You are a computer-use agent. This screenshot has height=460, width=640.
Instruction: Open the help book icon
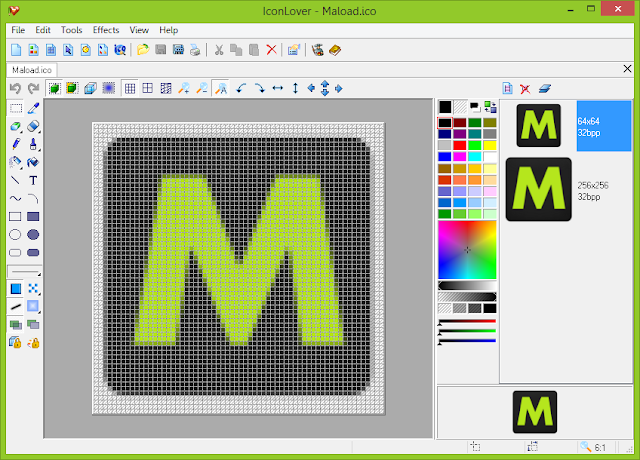point(335,50)
